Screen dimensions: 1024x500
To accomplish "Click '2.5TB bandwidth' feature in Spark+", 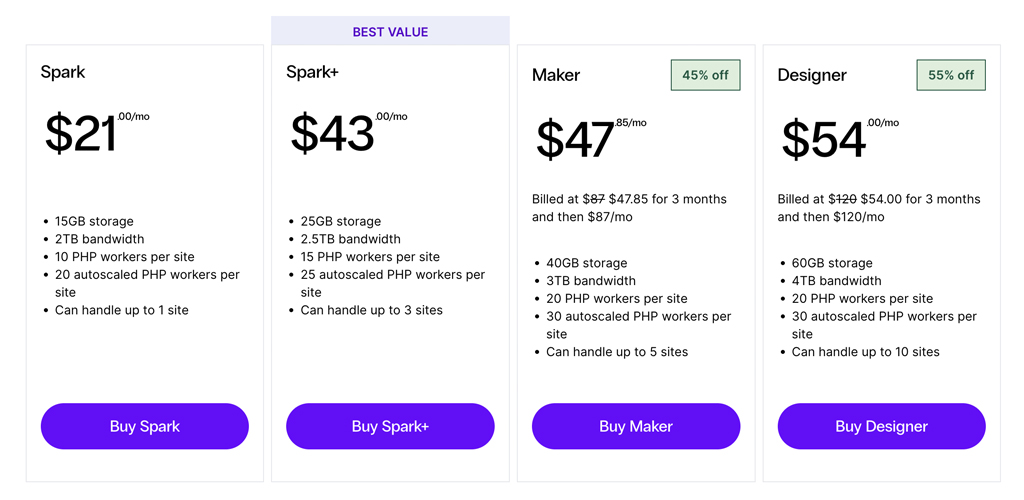I will (351, 239).
